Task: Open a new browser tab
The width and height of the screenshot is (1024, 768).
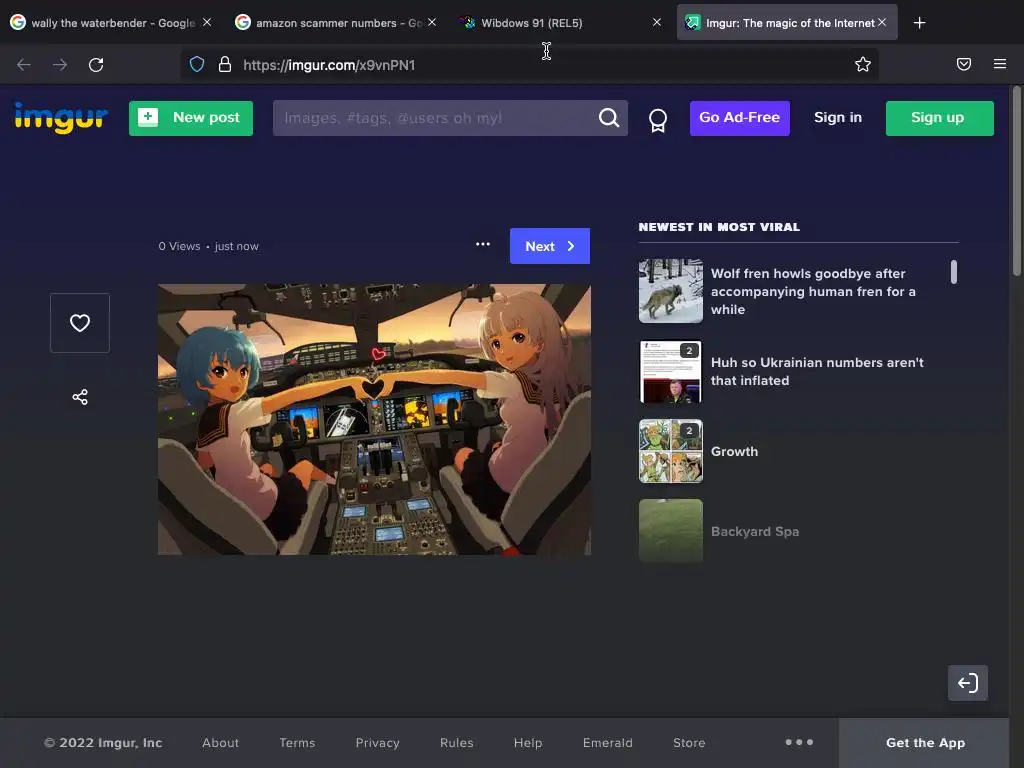Action: (x=920, y=23)
